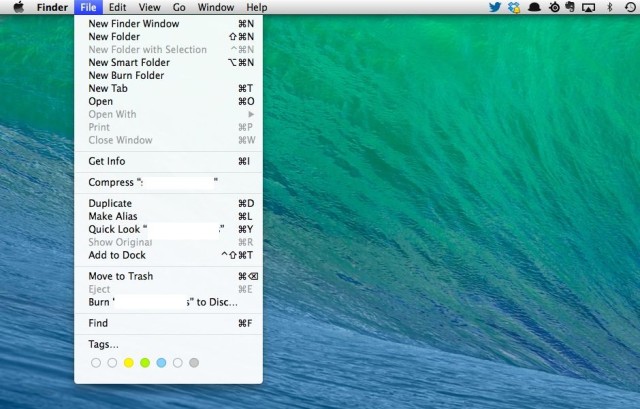Open the bowler hat menu bar app

(x=534, y=7)
